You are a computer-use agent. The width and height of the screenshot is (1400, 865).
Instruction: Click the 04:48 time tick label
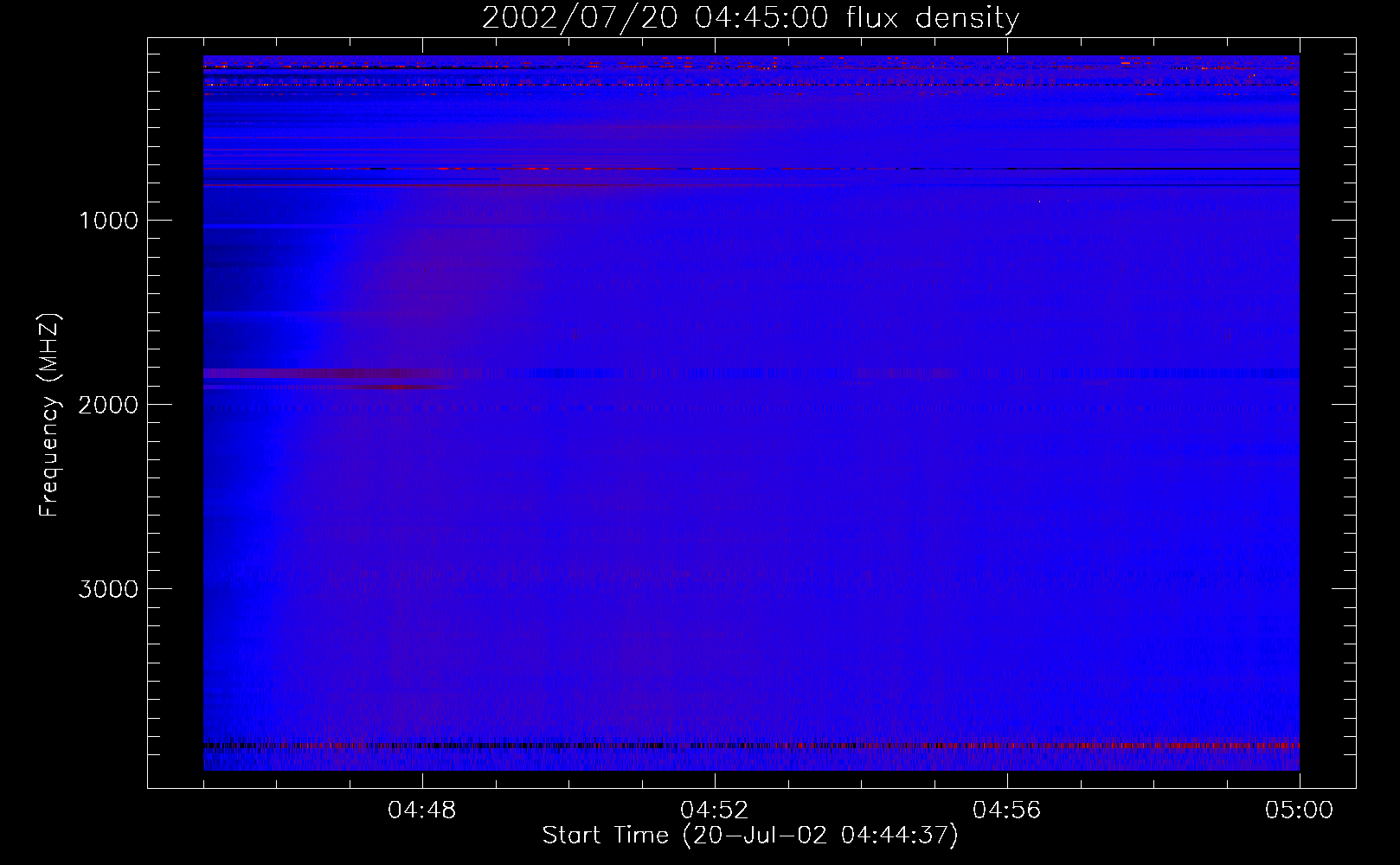pos(422,811)
